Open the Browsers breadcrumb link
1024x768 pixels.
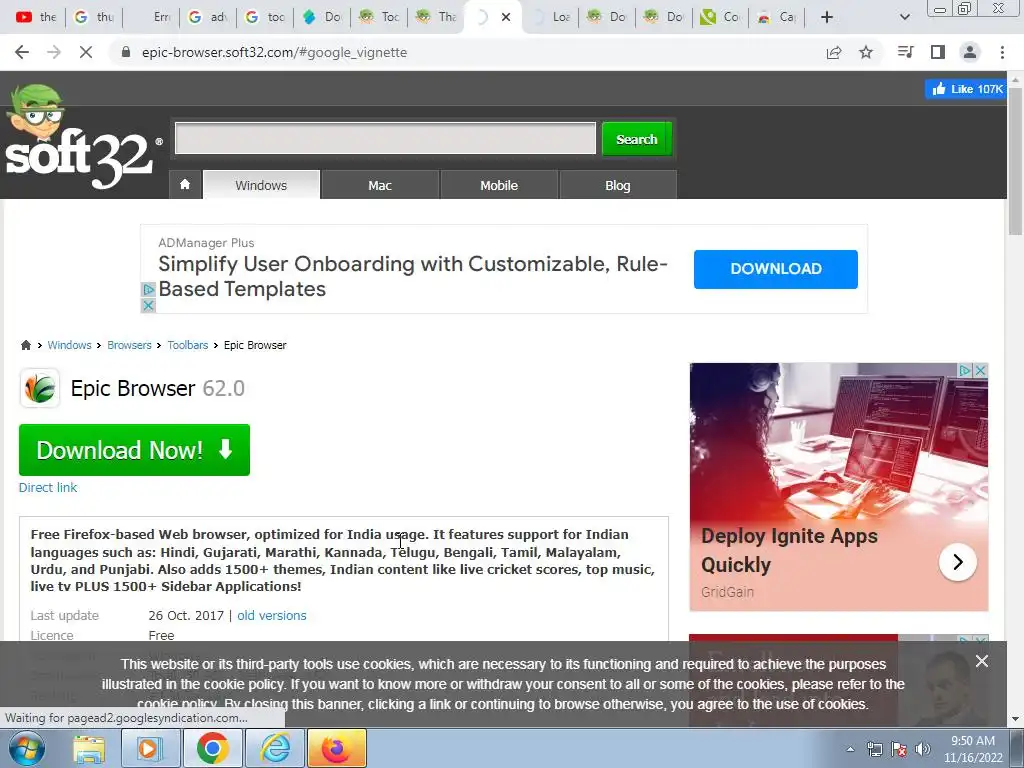pyautogui.click(x=129, y=345)
